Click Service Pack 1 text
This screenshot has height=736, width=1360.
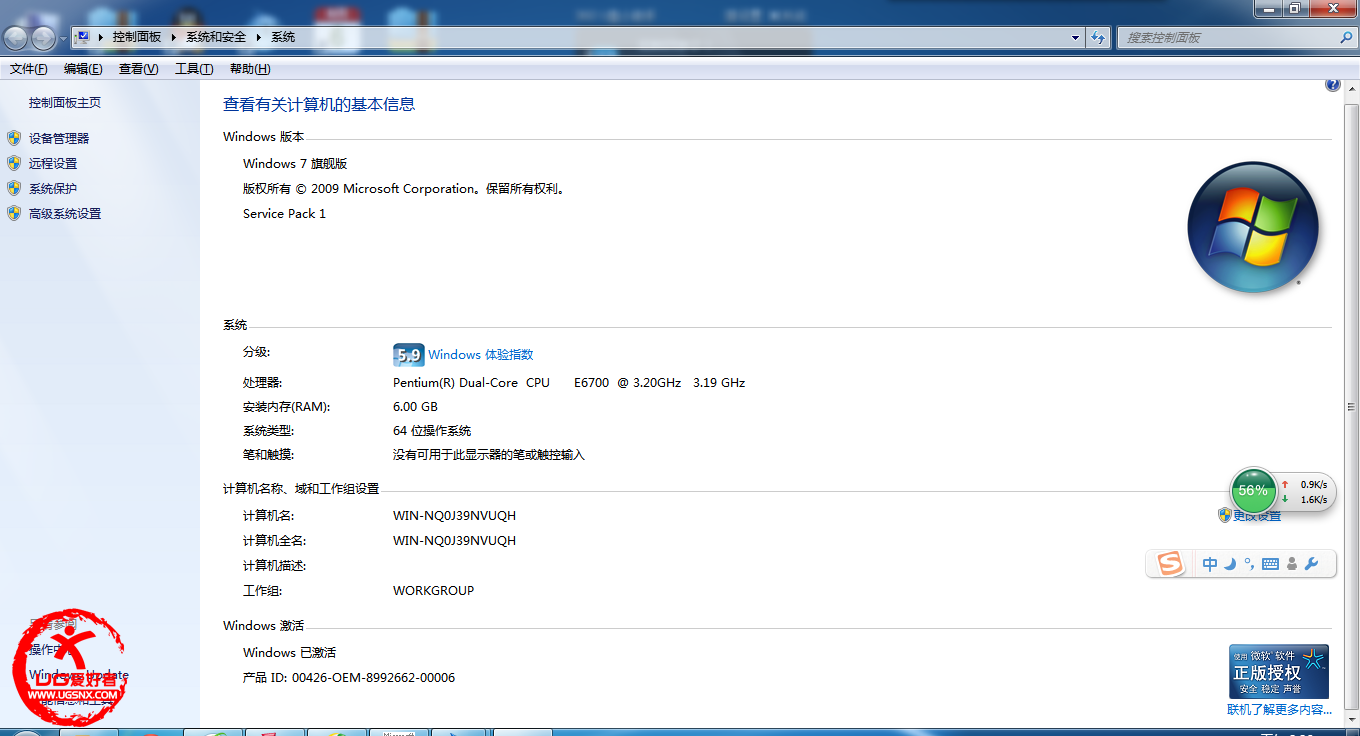point(284,213)
